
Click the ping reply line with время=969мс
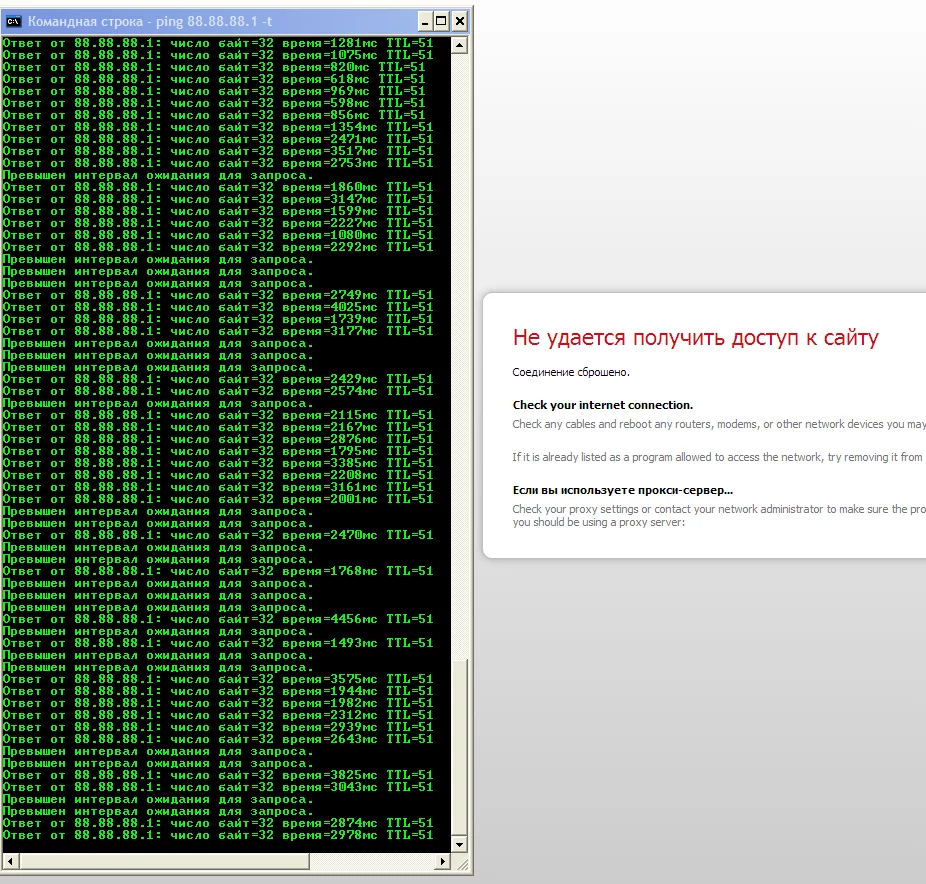point(214,92)
